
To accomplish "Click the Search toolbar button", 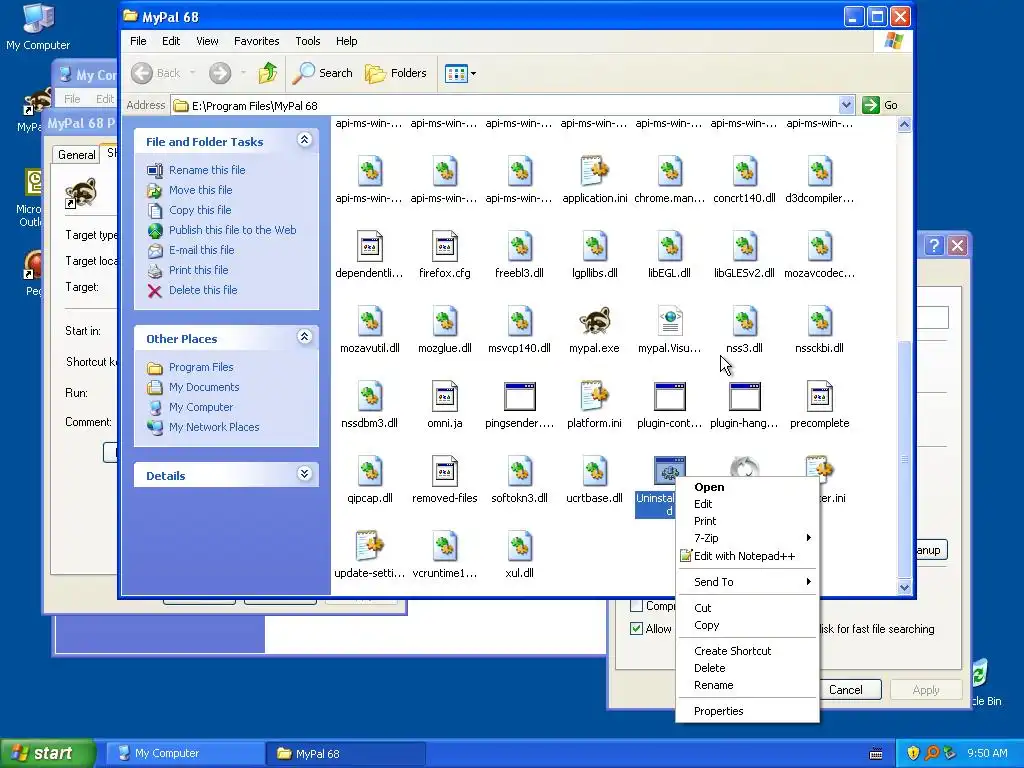I will pyautogui.click(x=322, y=73).
